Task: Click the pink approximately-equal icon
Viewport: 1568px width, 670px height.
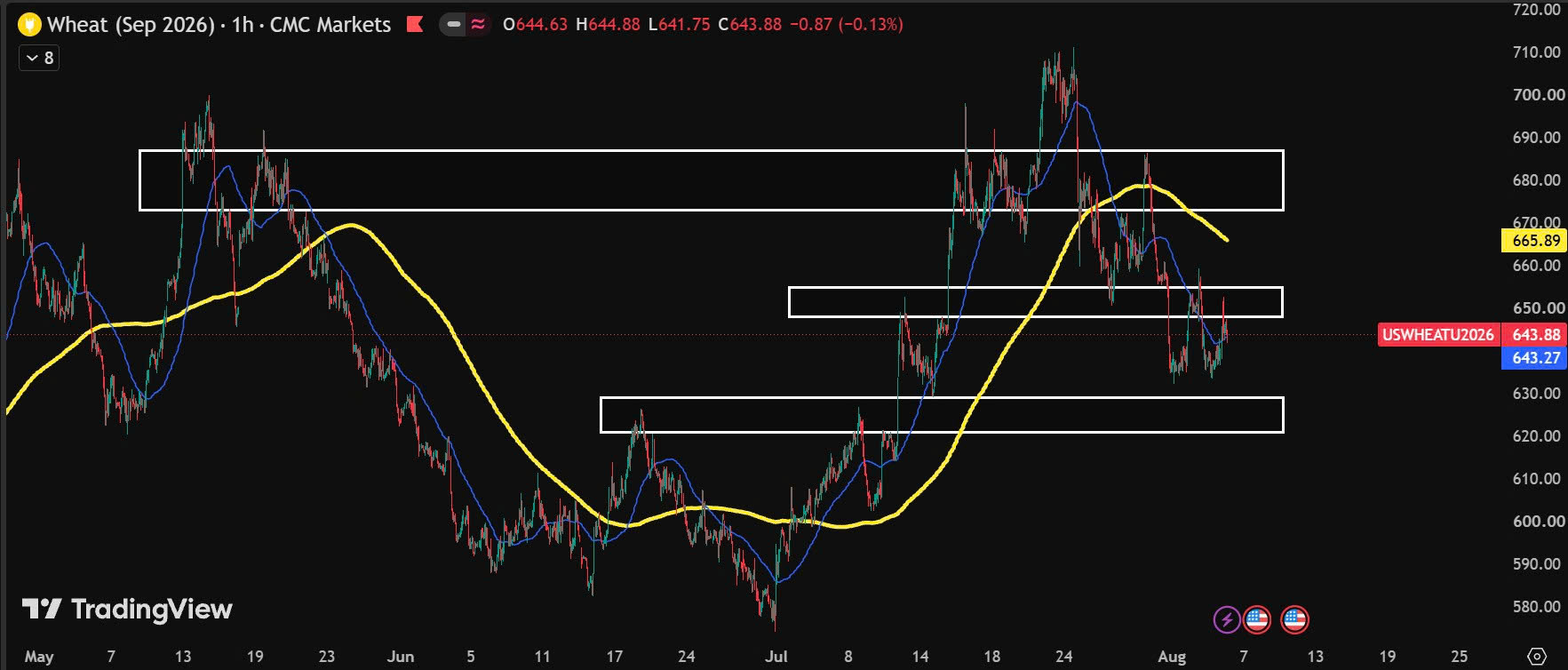Action: (x=478, y=24)
